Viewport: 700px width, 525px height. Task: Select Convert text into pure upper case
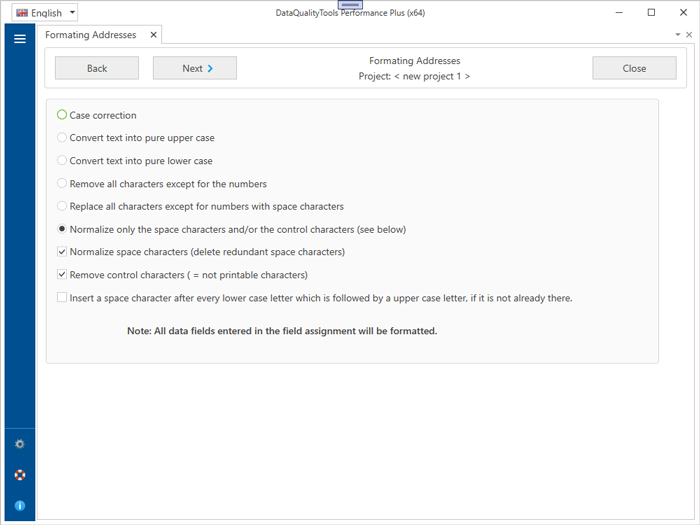62,138
